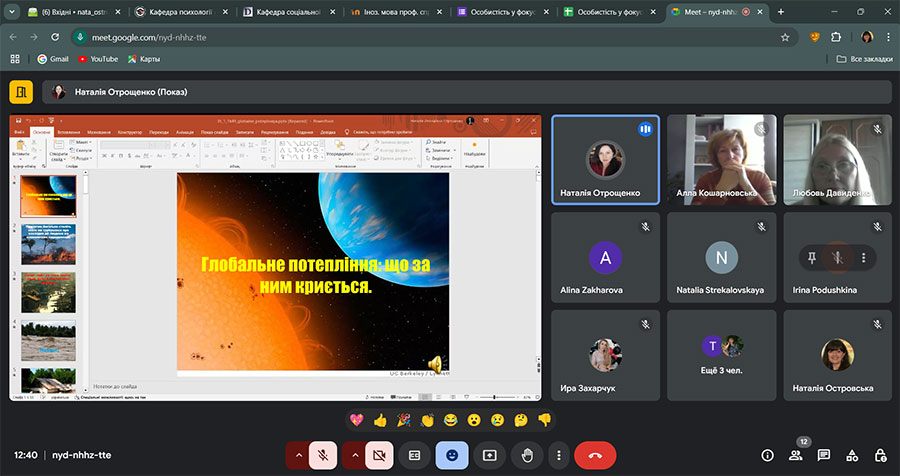Open meeting details info icon
This screenshot has width=900, height=476.
pyautogui.click(x=767, y=454)
